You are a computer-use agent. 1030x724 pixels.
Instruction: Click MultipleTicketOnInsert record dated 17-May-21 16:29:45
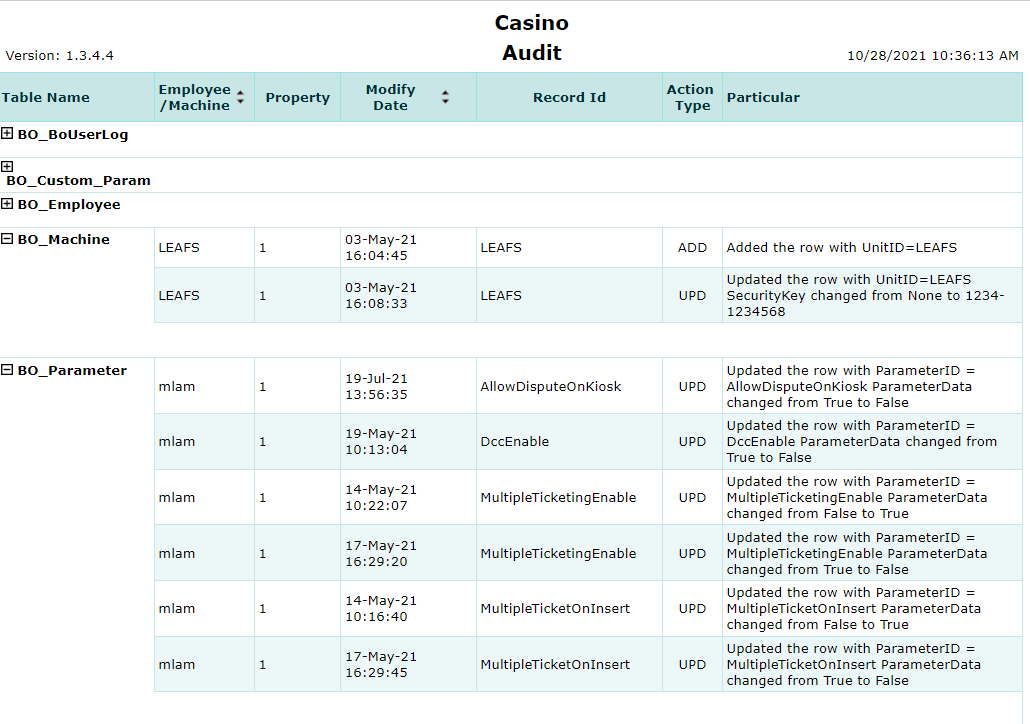(x=555, y=664)
